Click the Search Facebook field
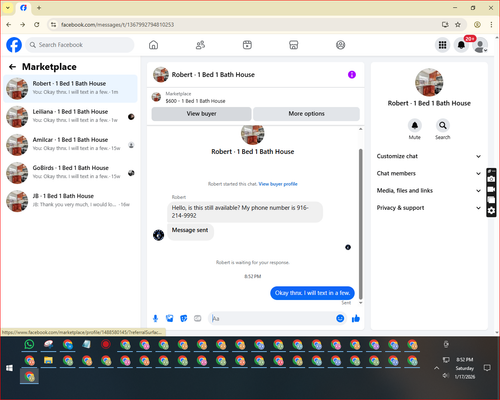The width and height of the screenshot is (500, 400). pos(80,45)
